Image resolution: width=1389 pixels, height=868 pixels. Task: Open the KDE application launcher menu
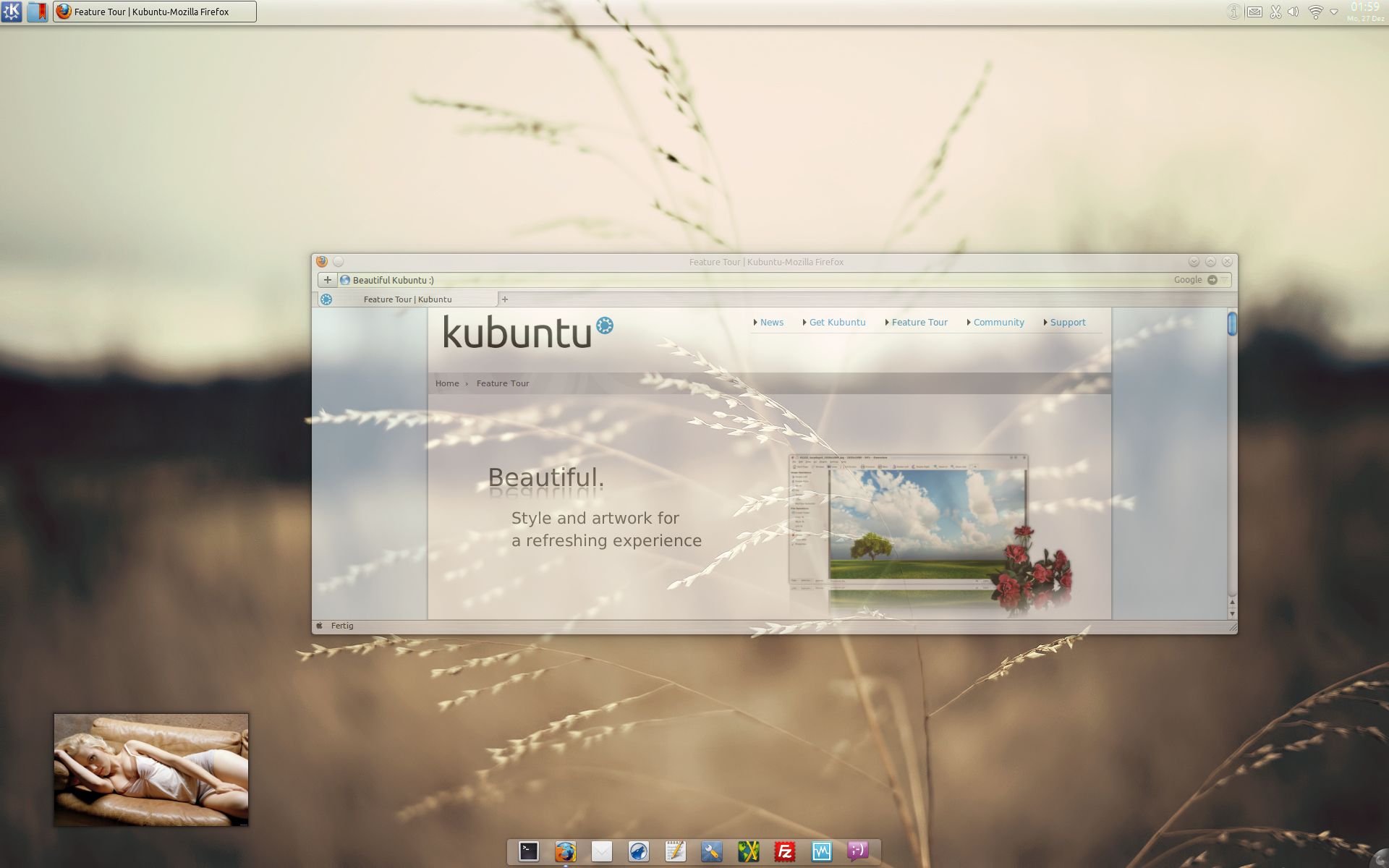click(x=12, y=12)
